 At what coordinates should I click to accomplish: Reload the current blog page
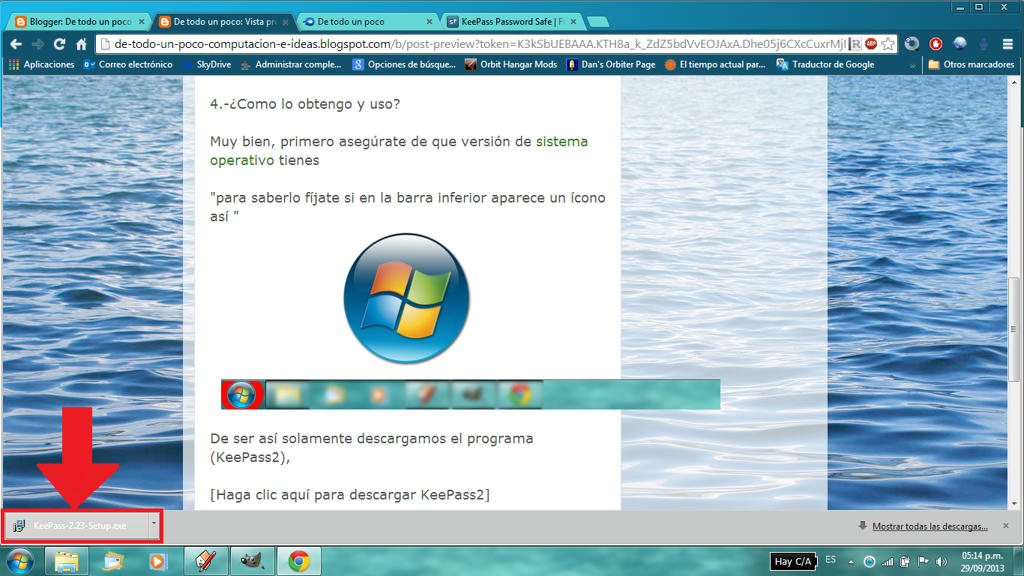tap(59, 44)
